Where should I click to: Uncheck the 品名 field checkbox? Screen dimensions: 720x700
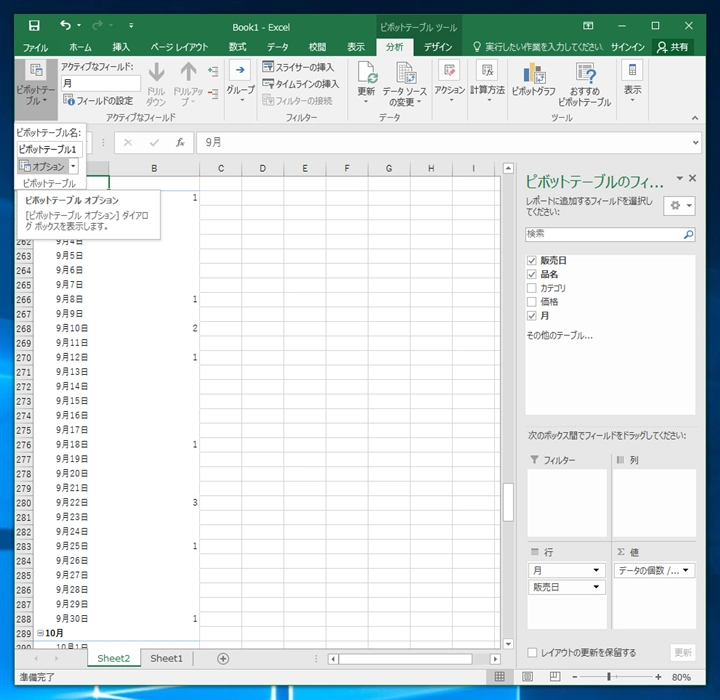click(532, 274)
